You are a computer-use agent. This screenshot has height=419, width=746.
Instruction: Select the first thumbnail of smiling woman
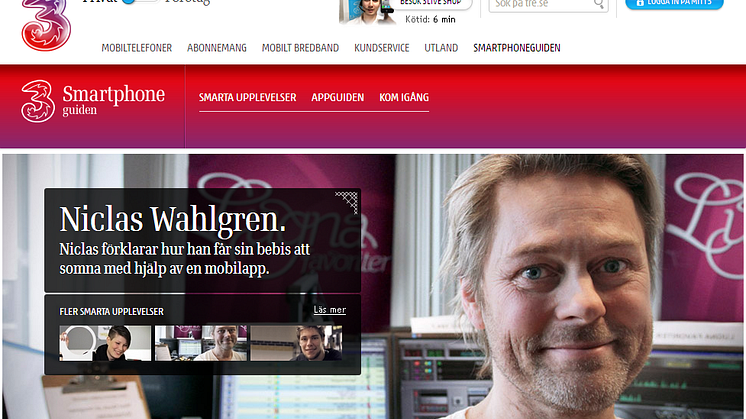tap(105, 343)
